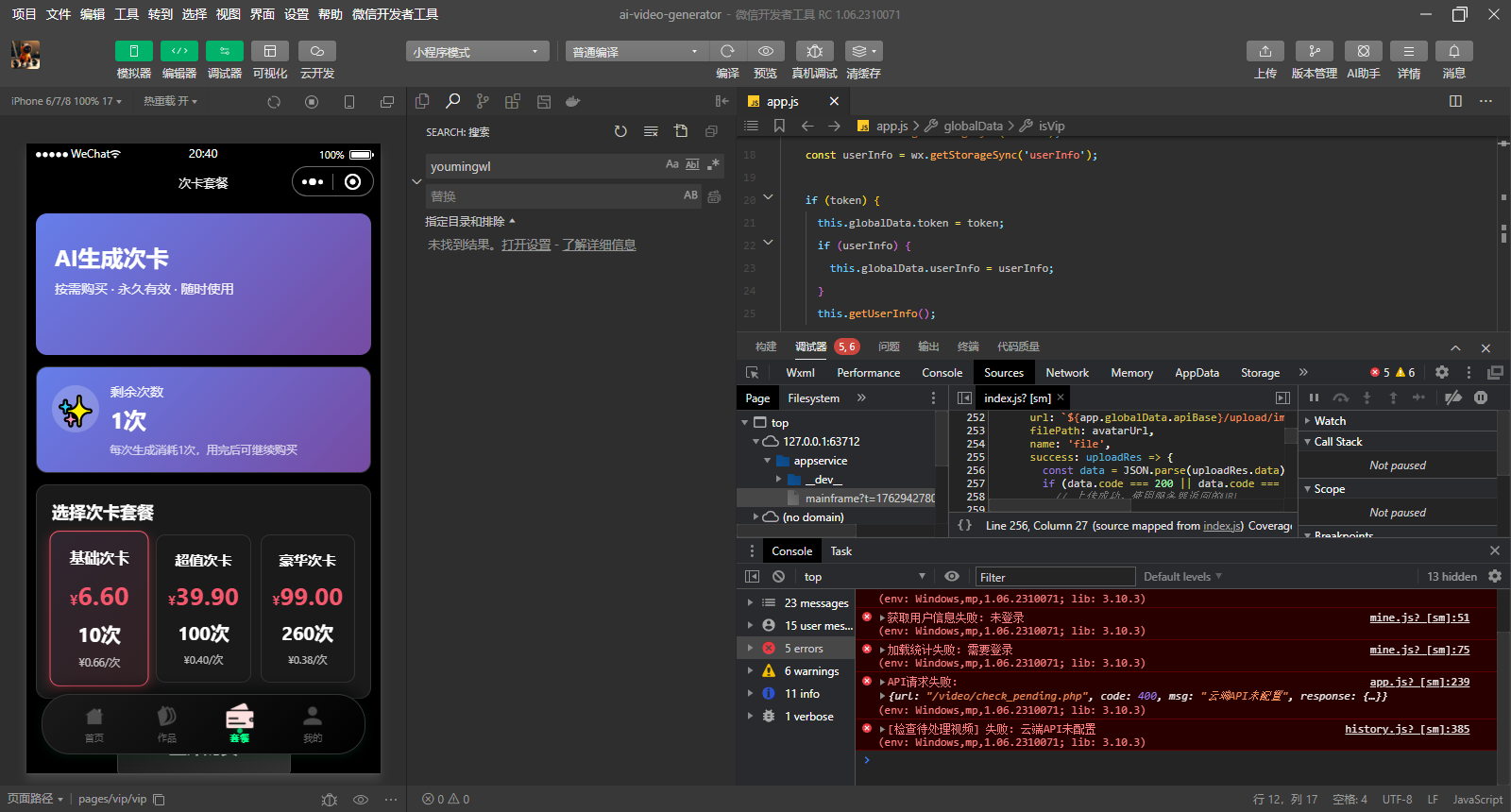
Task: Toggle the Simulator panel button
Action: [134, 51]
